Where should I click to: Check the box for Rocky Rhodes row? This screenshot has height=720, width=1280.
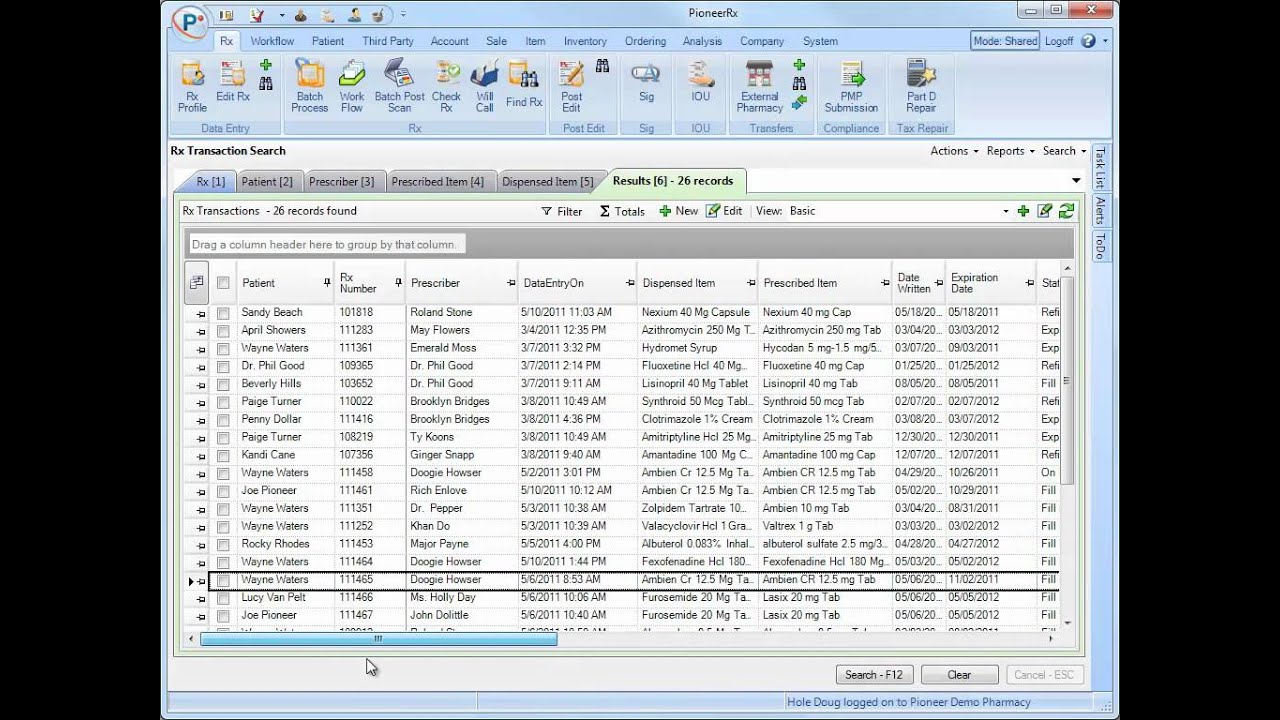tap(223, 545)
